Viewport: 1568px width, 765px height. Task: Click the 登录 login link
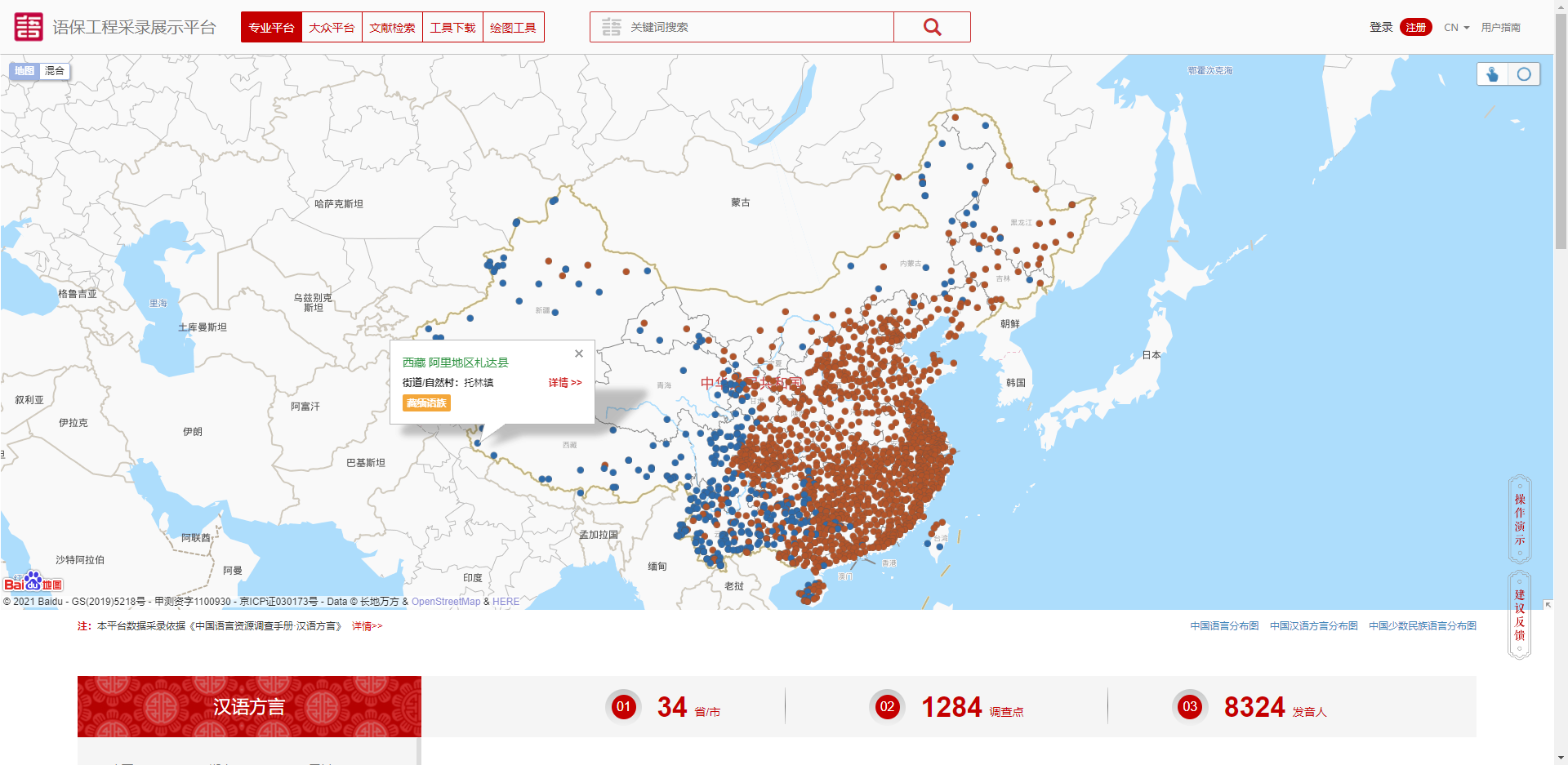click(x=1381, y=28)
